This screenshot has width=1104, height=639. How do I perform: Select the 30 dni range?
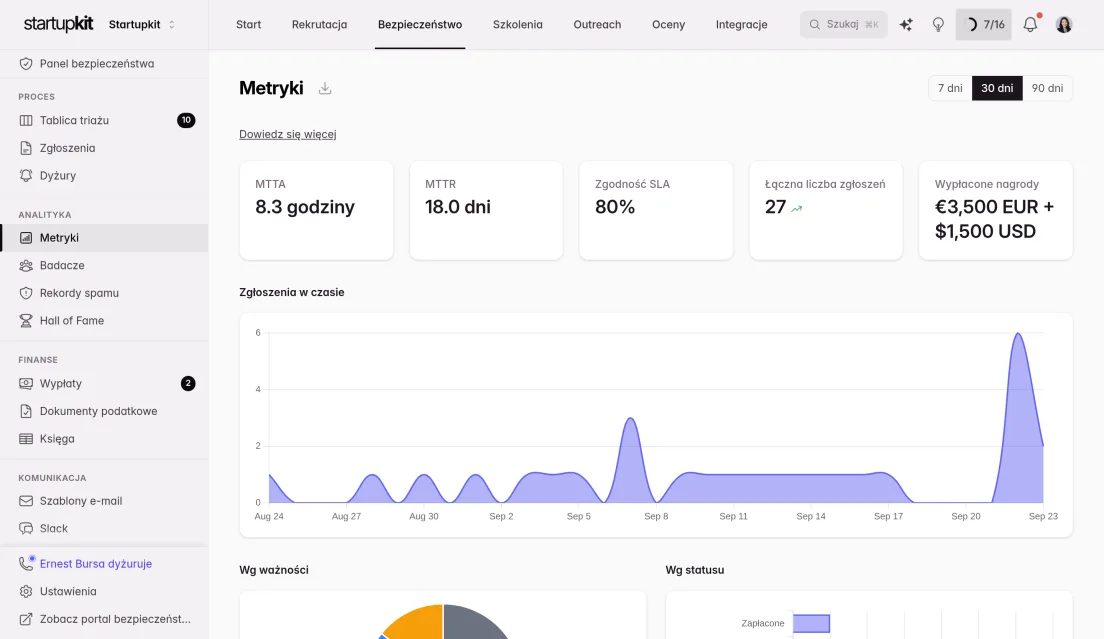coord(997,88)
